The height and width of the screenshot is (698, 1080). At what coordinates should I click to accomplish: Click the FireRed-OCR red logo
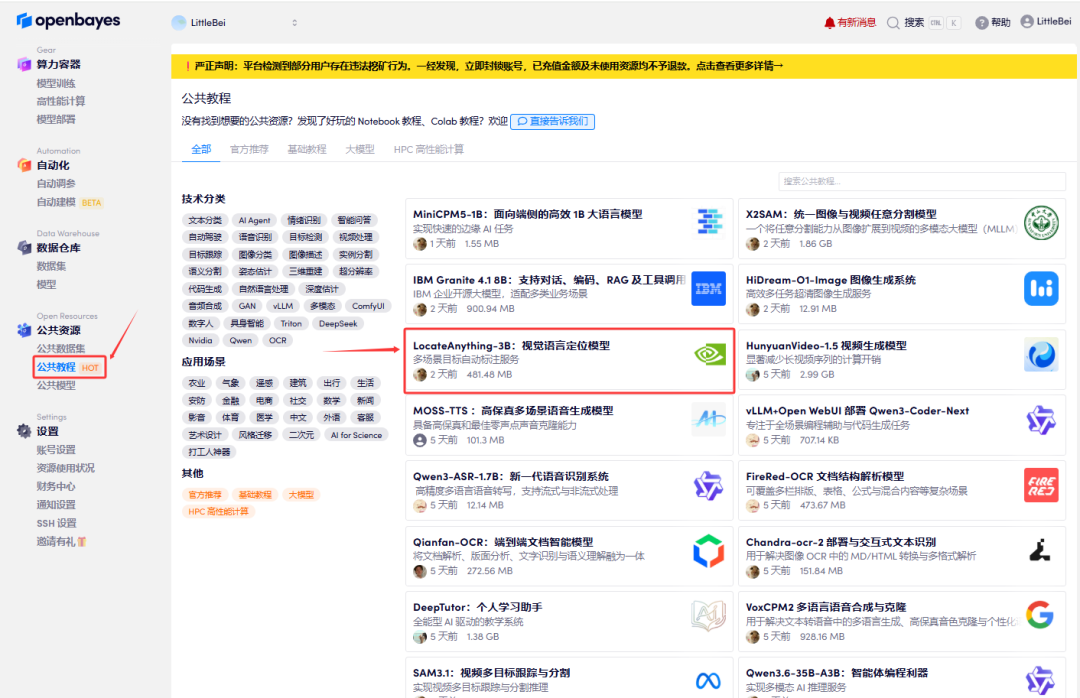click(1041, 485)
